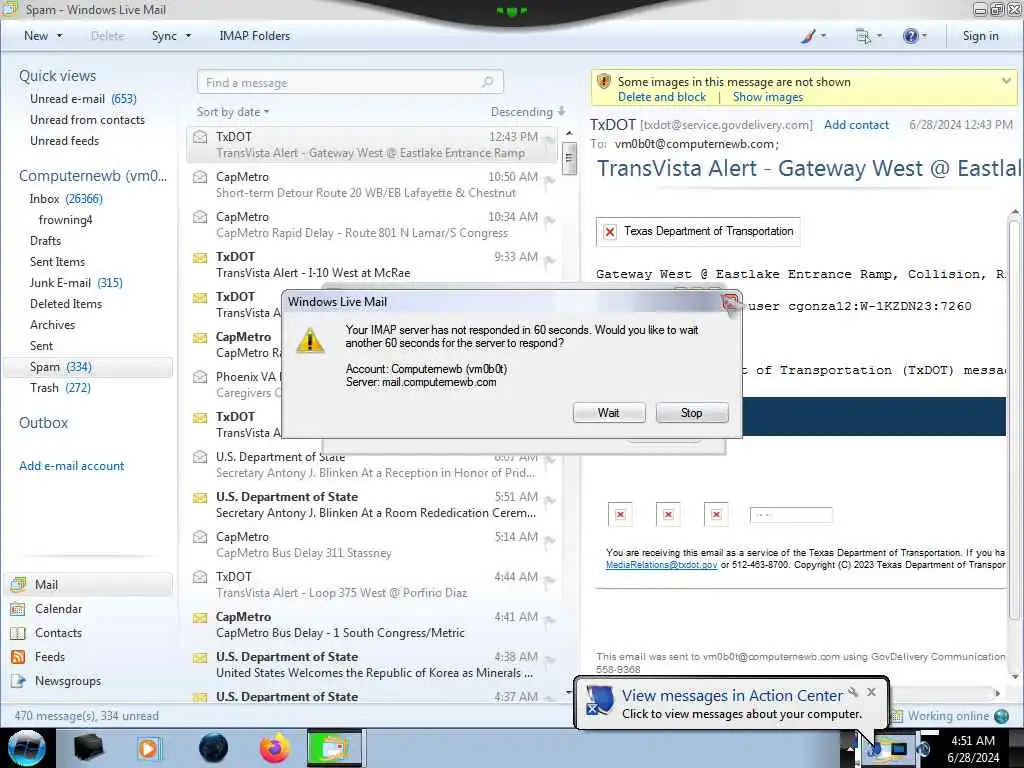Select Unread feeds quick view
This screenshot has width=1024, height=768.
pos(64,140)
